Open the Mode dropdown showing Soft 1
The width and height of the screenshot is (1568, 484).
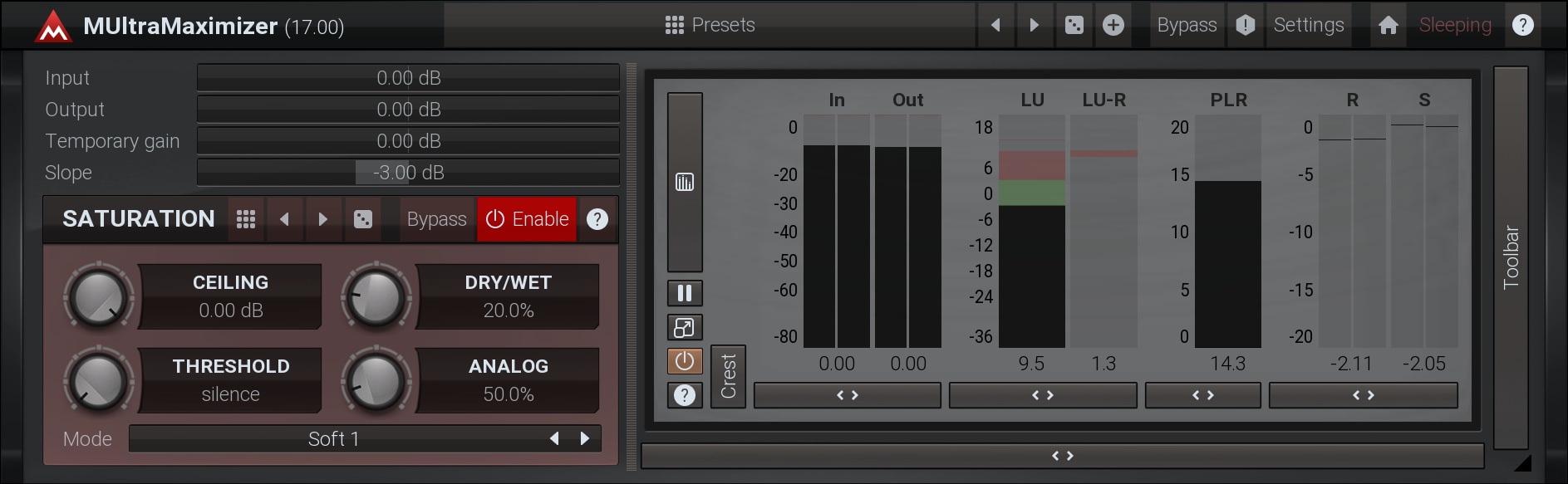pos(333,438)
